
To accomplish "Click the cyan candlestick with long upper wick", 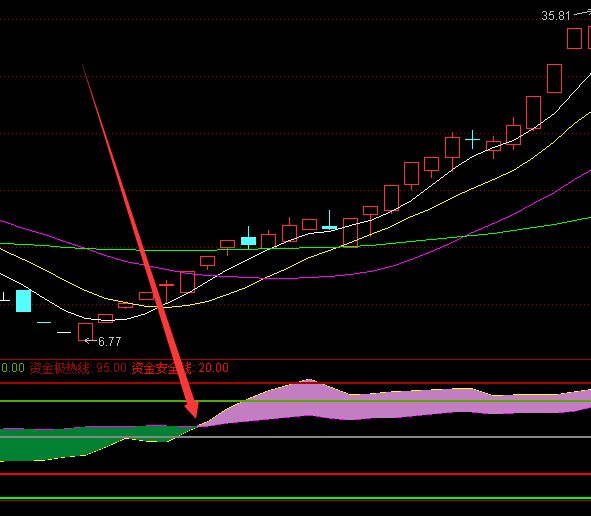I will [329, 221].
